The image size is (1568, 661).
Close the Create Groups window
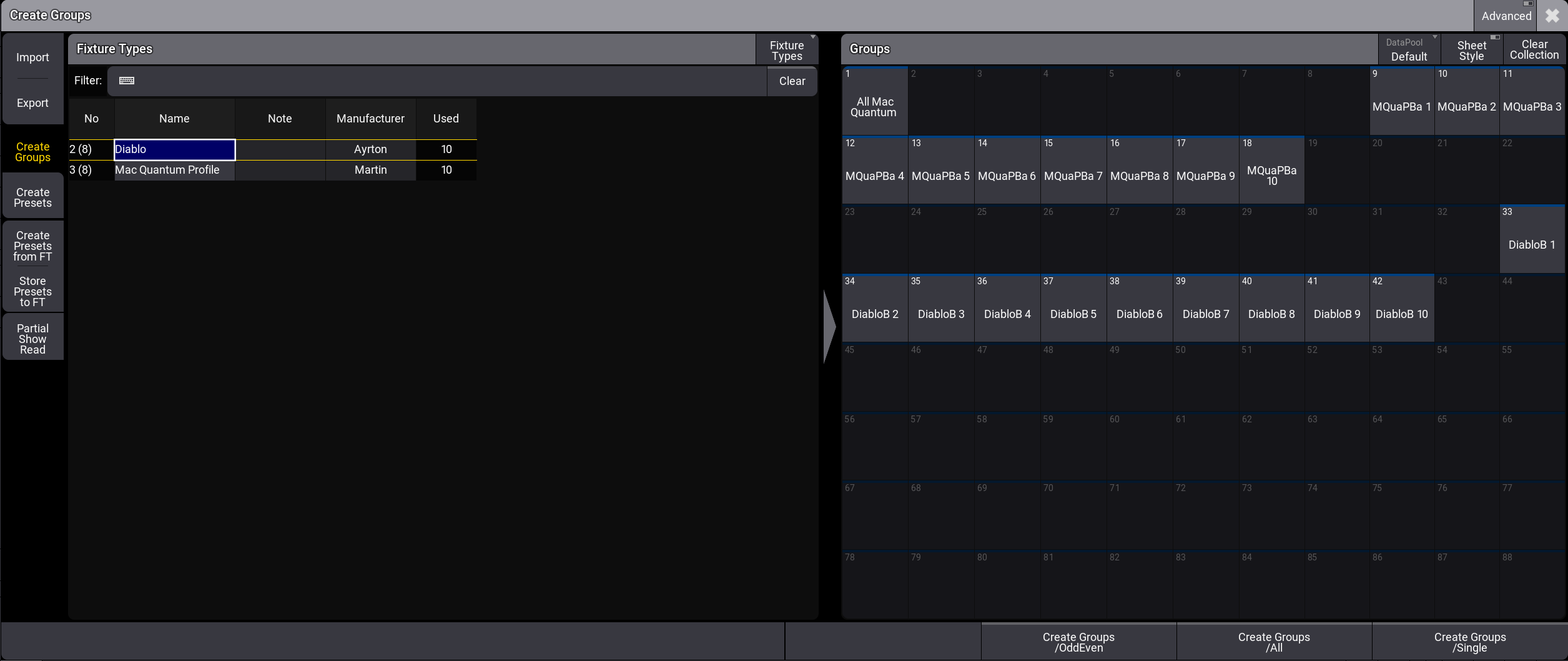(x=1552, y=16)
